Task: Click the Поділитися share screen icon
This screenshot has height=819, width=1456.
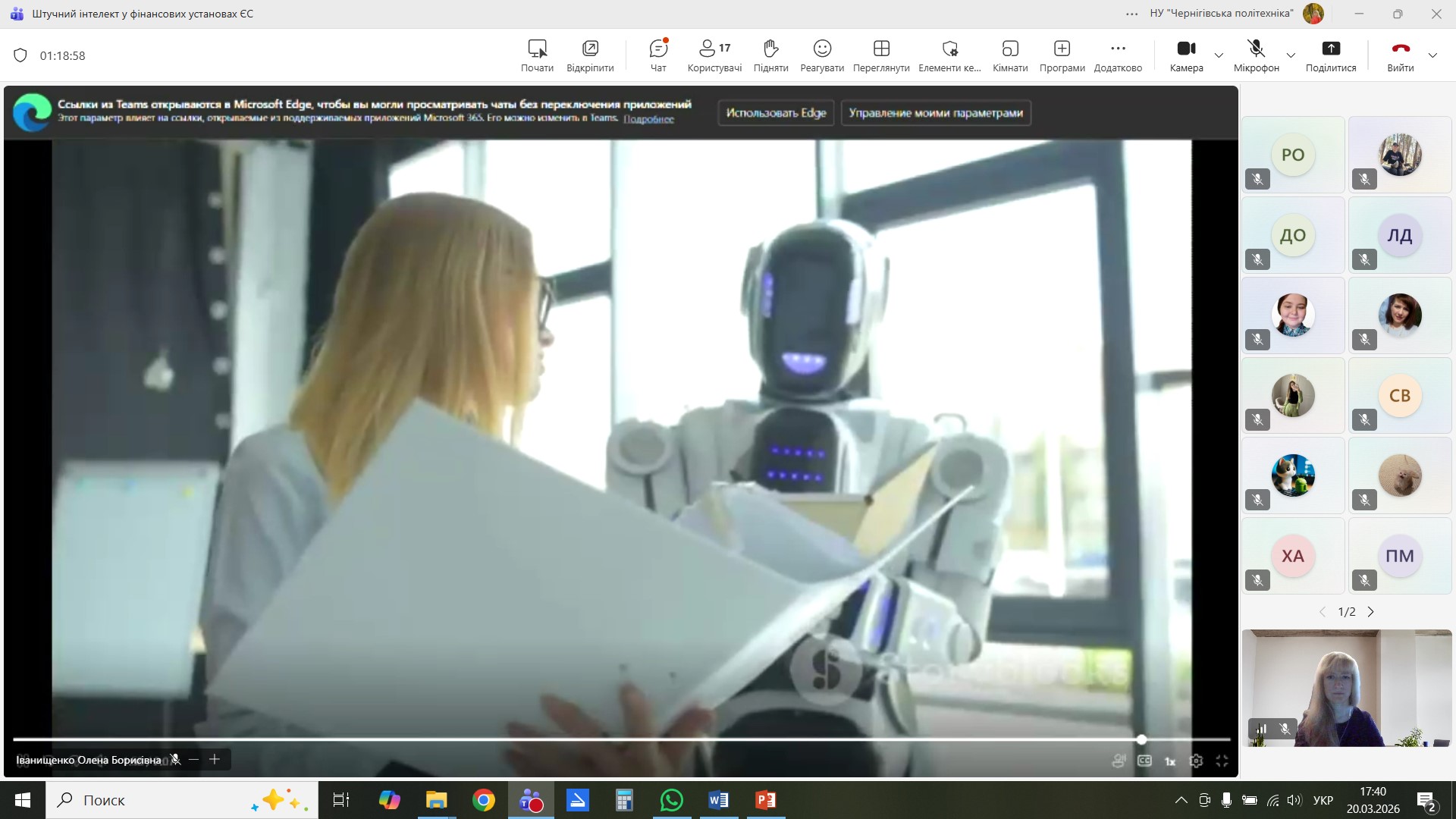Action: point(1331,55)
